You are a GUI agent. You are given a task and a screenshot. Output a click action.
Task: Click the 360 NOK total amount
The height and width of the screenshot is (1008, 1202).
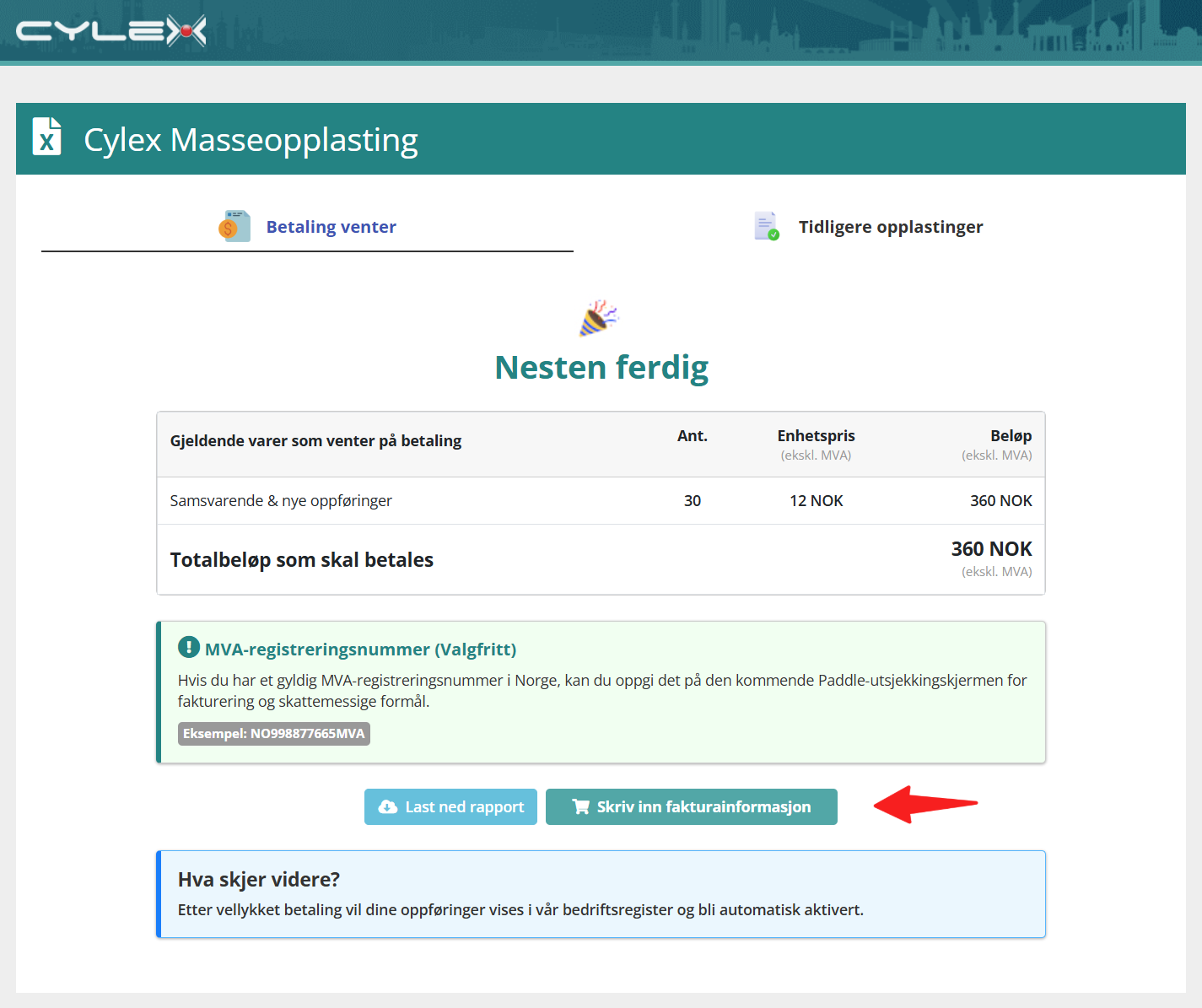[991, 549]
